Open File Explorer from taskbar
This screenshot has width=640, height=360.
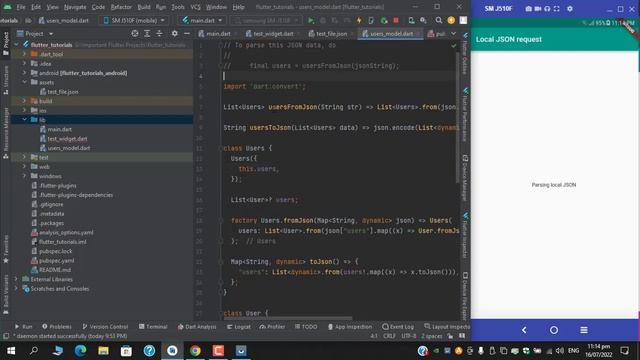tap(103, 351)
